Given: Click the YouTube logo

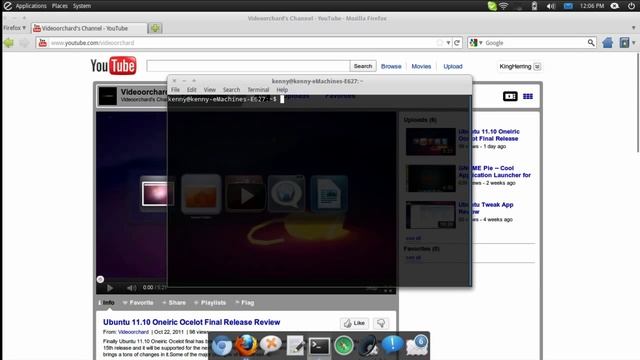Looking at the screenshot, I should (113, 66).
